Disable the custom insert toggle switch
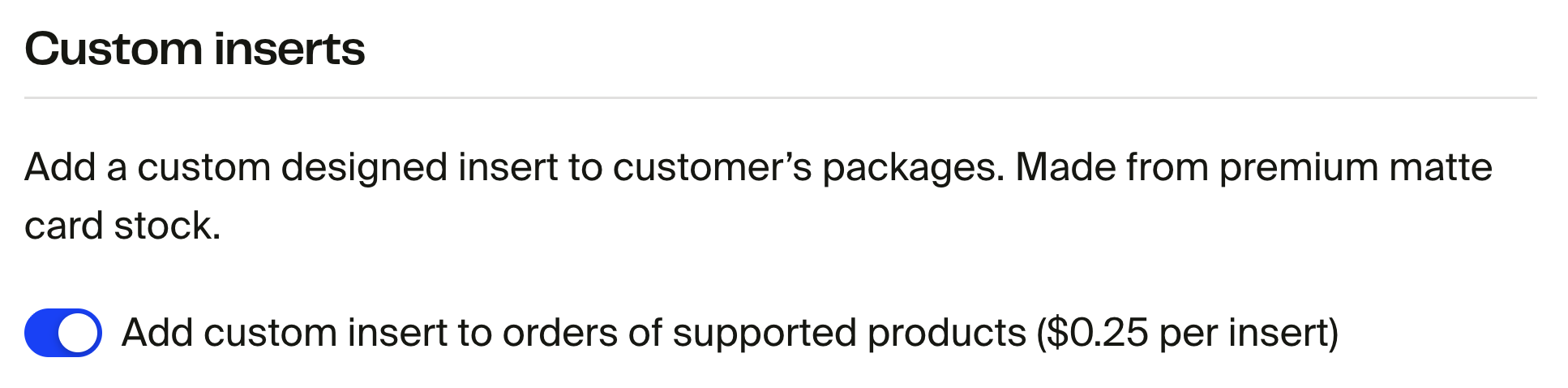Viewport: 1568px width, 388px height. [x=63, y=333]
